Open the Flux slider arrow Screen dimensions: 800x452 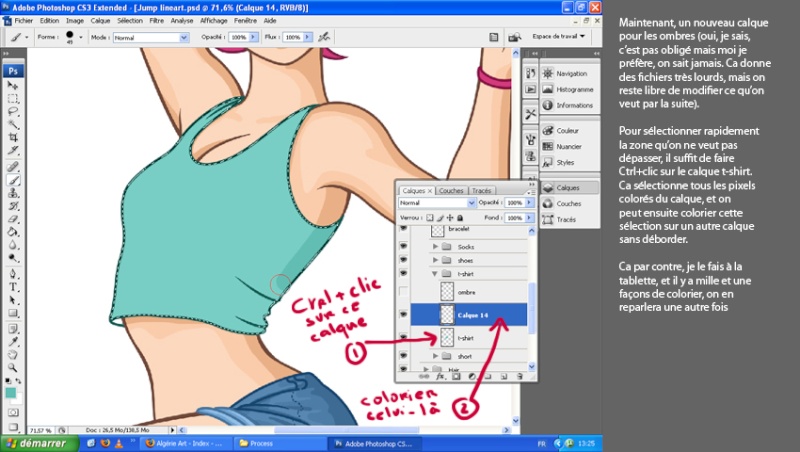pos(308,37)
